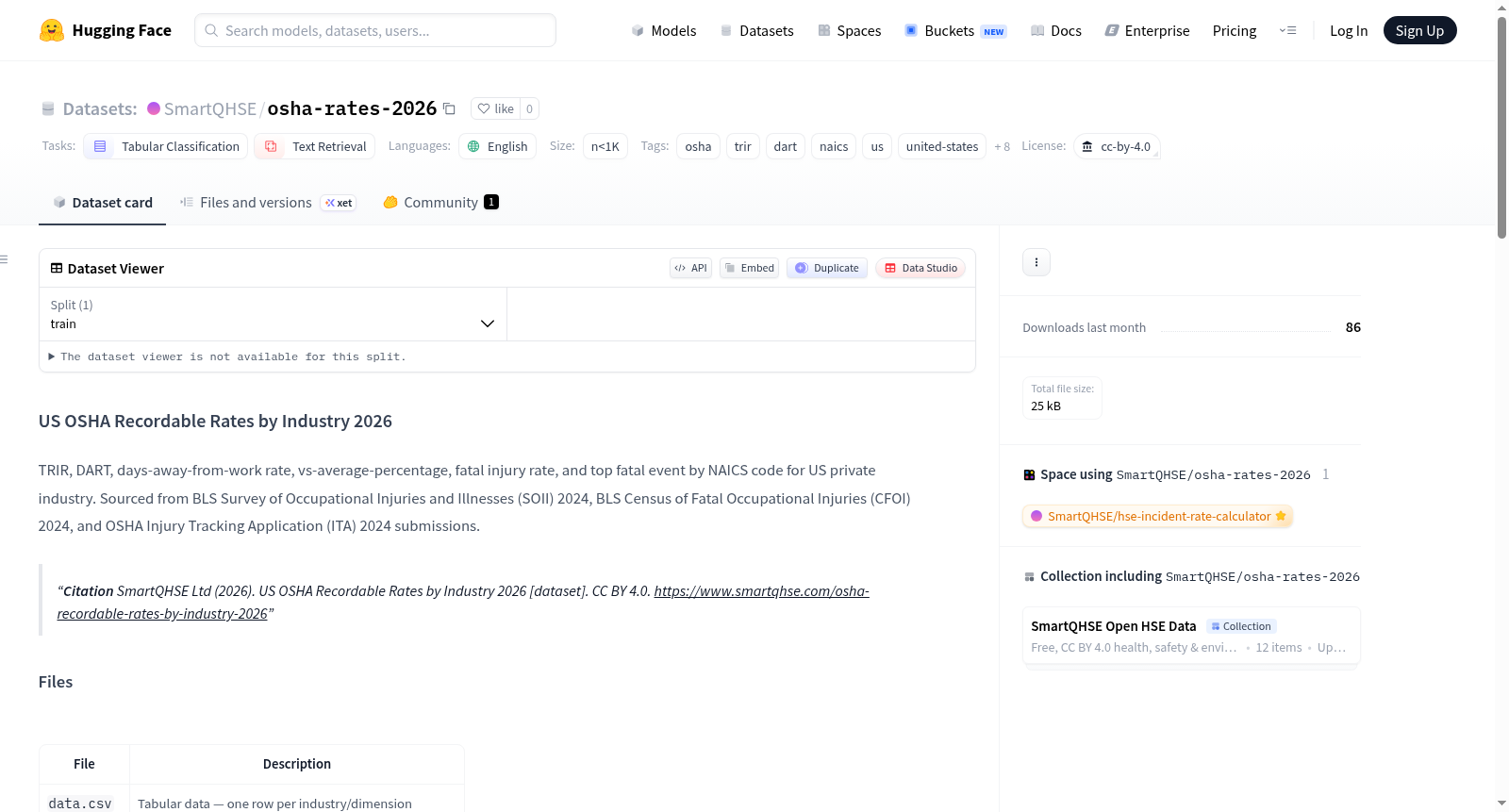Click the trir tag
Screen dimensions: 1509x812
[743, 146]
